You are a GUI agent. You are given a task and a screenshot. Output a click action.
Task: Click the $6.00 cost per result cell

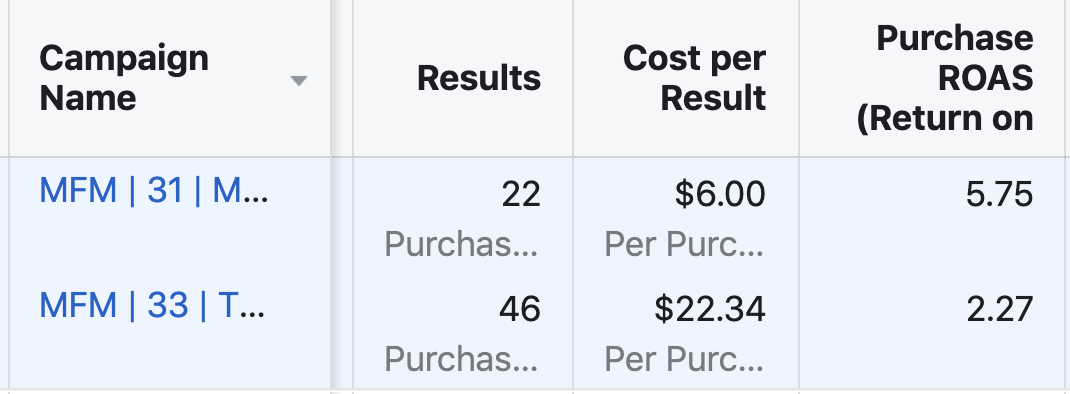click(720, 195)
